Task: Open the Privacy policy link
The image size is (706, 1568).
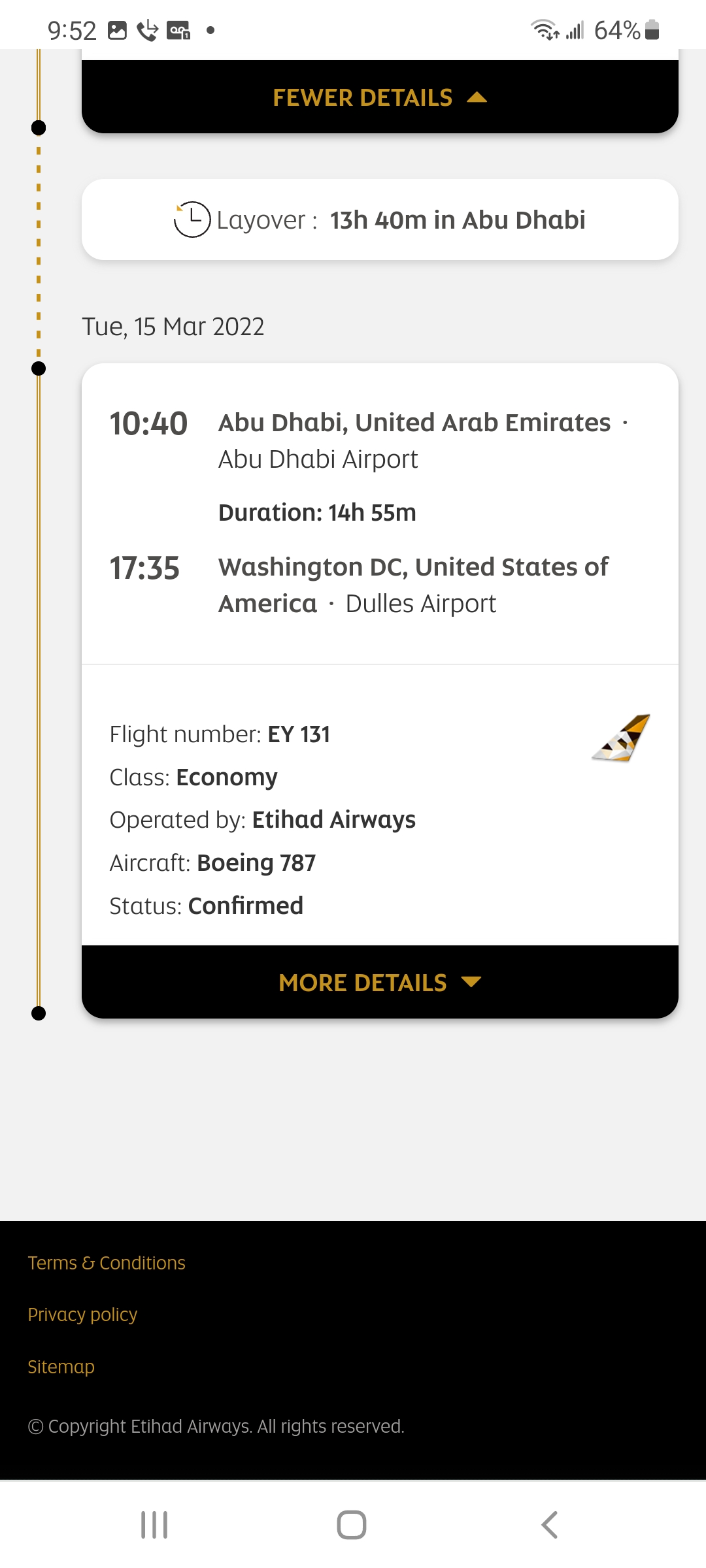Action: (82, 1315)
